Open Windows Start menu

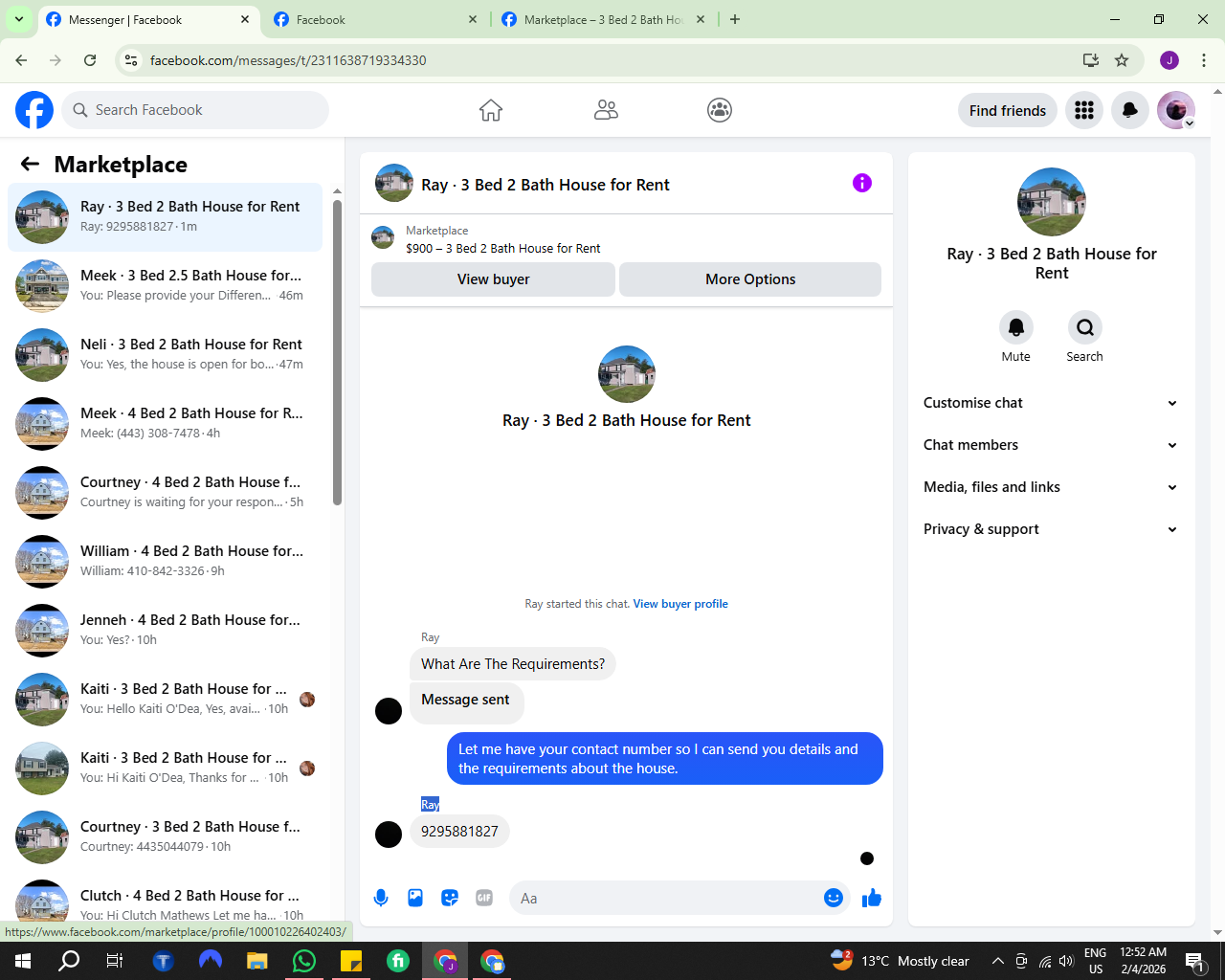click(x=23, y=961)
